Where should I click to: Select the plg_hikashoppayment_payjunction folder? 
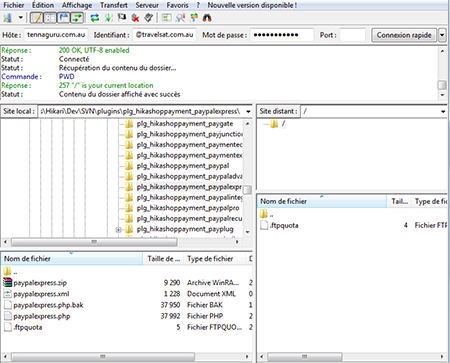point(189,134)
